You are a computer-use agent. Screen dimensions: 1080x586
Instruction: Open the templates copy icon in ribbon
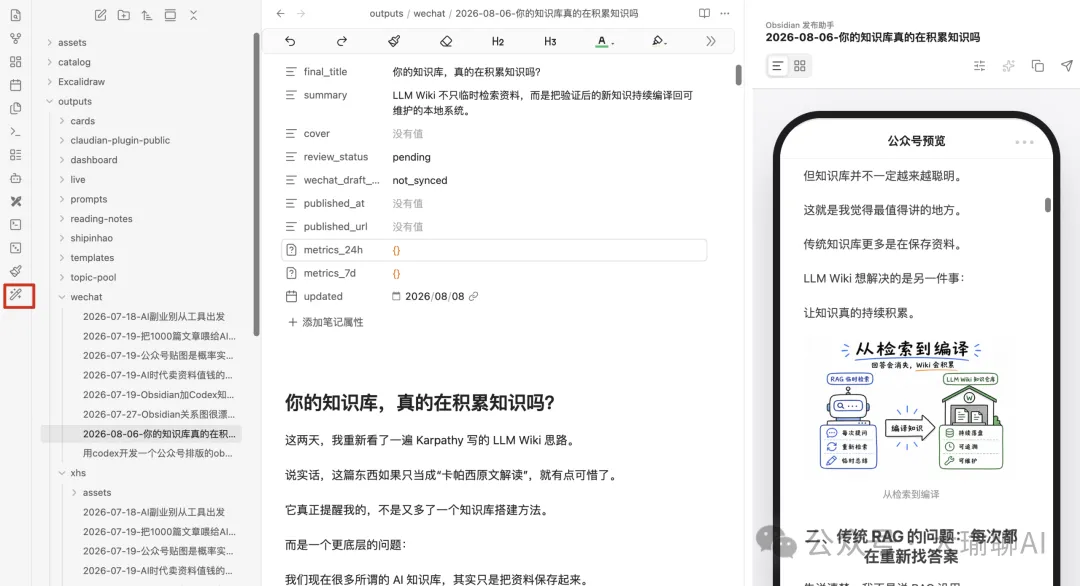pyautogui.click(x=15, y=108)
